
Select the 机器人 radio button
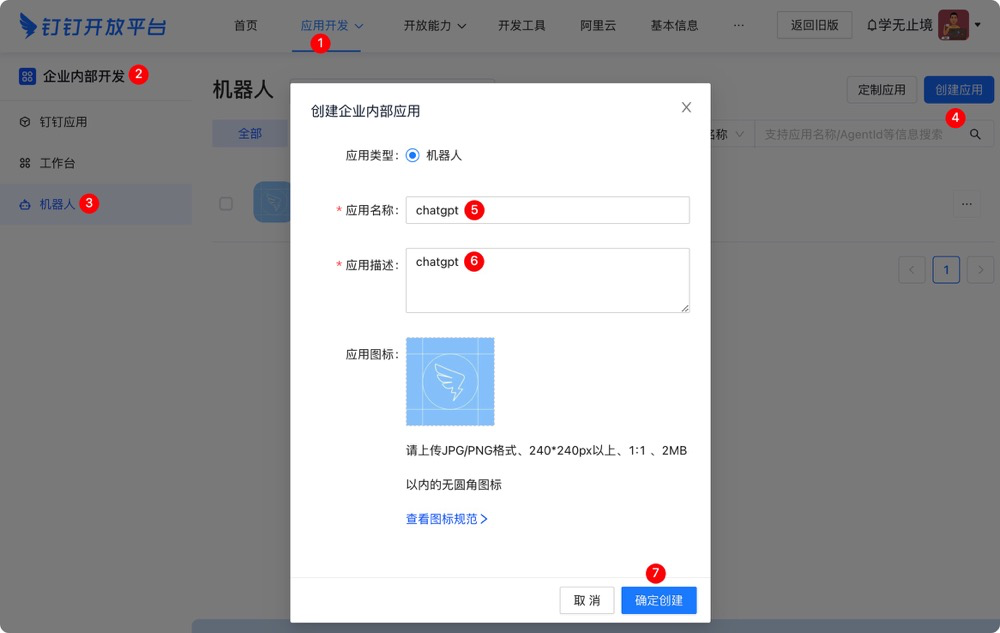(413, 155)
